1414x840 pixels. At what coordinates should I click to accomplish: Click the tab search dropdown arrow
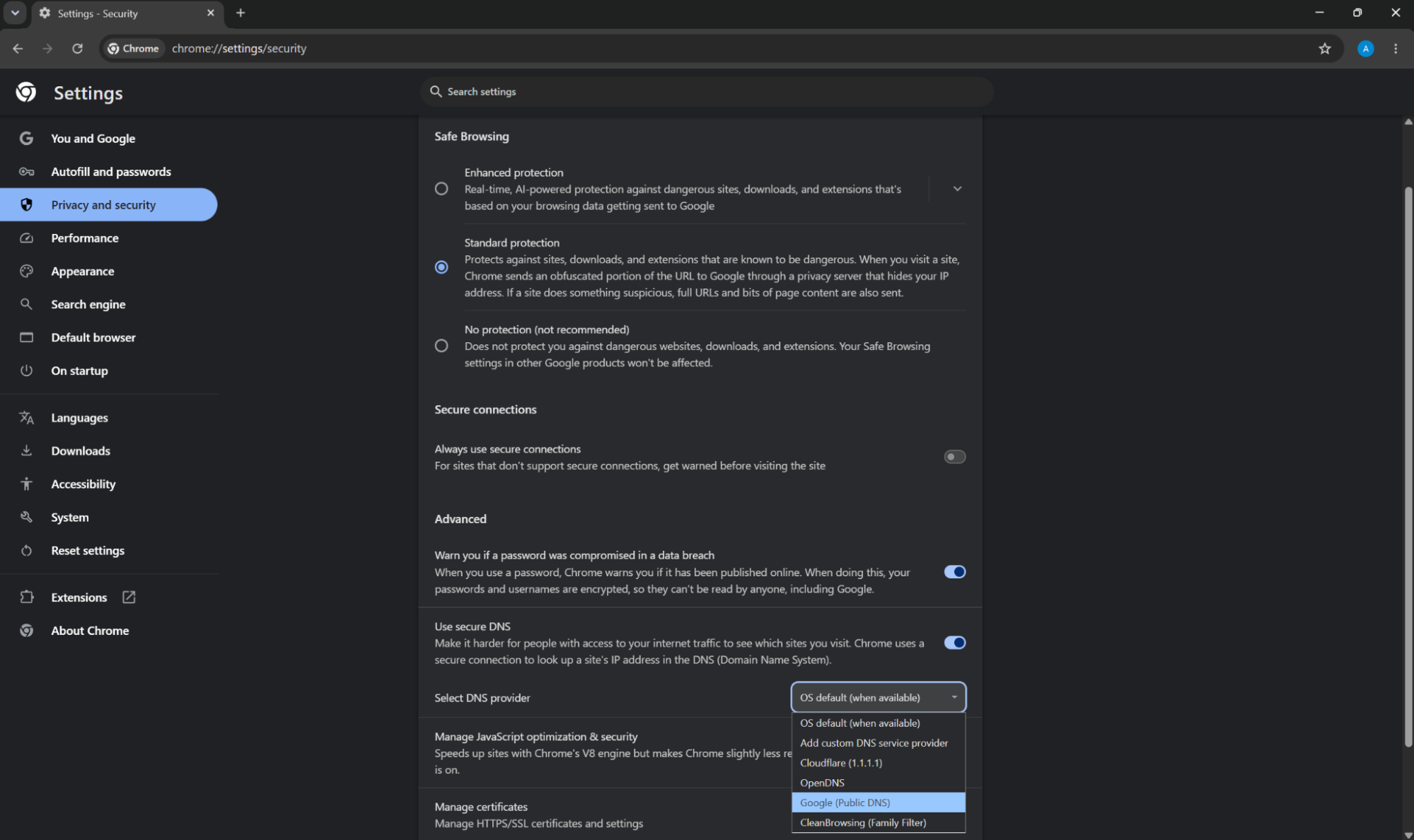pos(15,13)
